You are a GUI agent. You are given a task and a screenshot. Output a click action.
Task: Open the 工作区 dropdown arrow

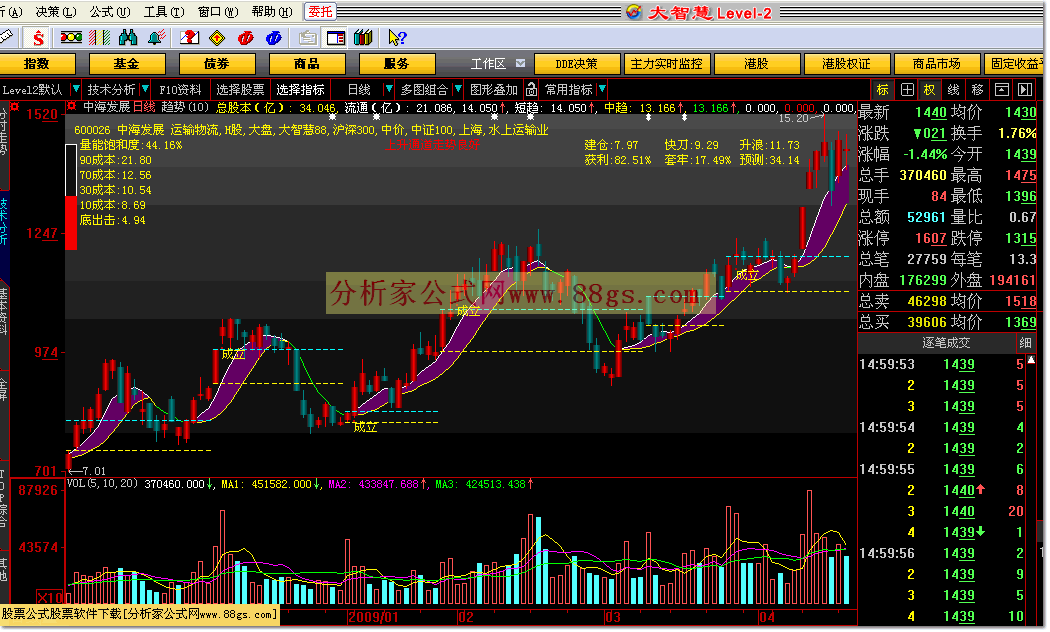[521, 63]
